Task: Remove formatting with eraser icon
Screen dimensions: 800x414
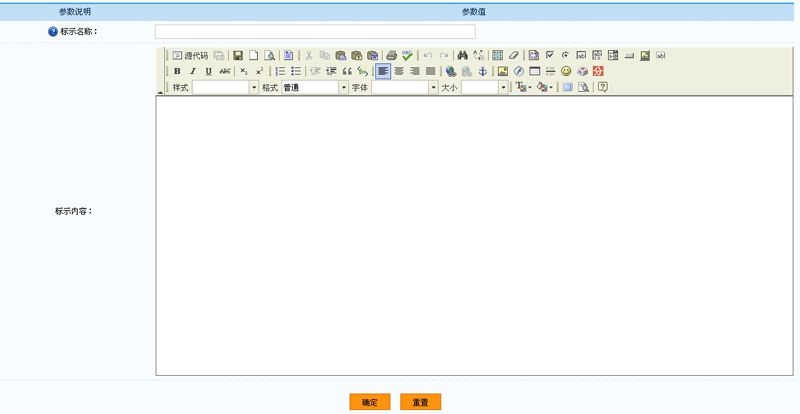Action: coord(513,56)
